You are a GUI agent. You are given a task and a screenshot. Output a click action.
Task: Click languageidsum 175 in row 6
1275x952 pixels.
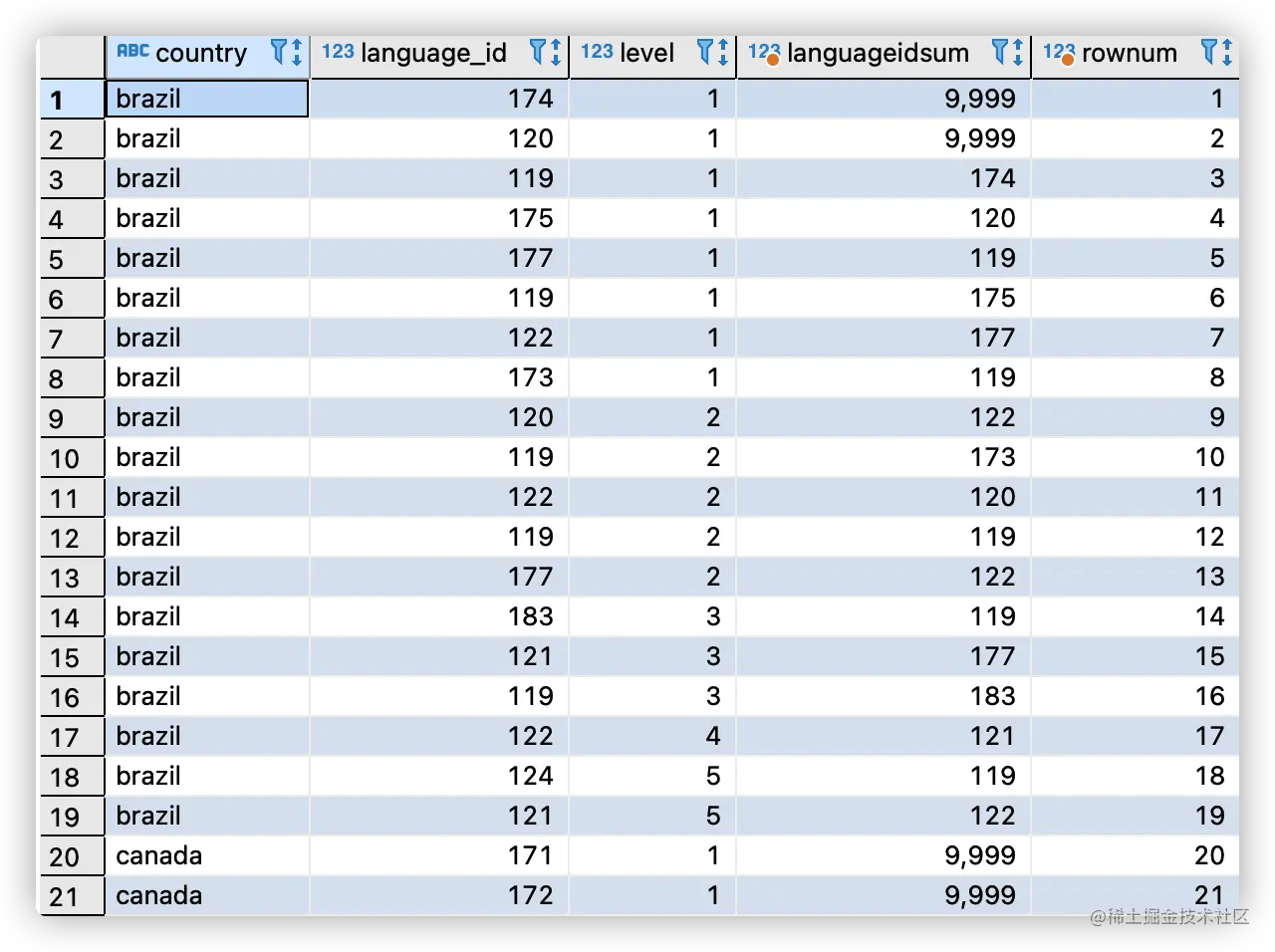point(884,298)
